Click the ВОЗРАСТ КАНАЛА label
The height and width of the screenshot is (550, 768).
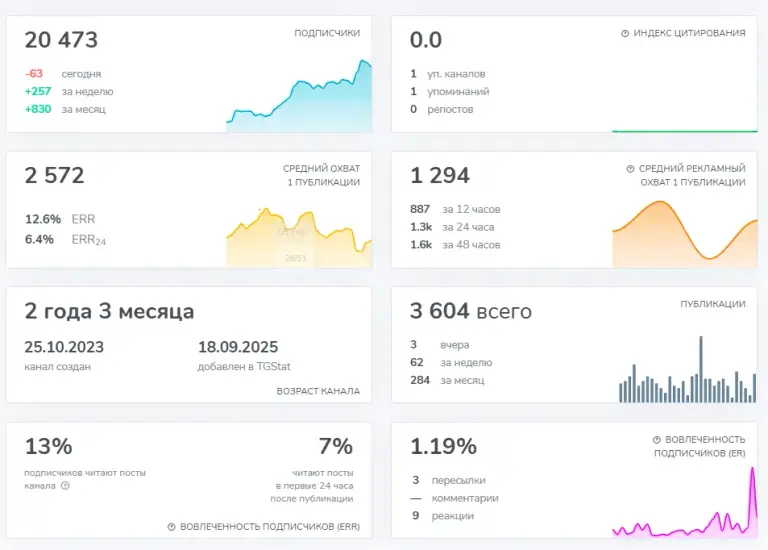(x=318, y=391)
